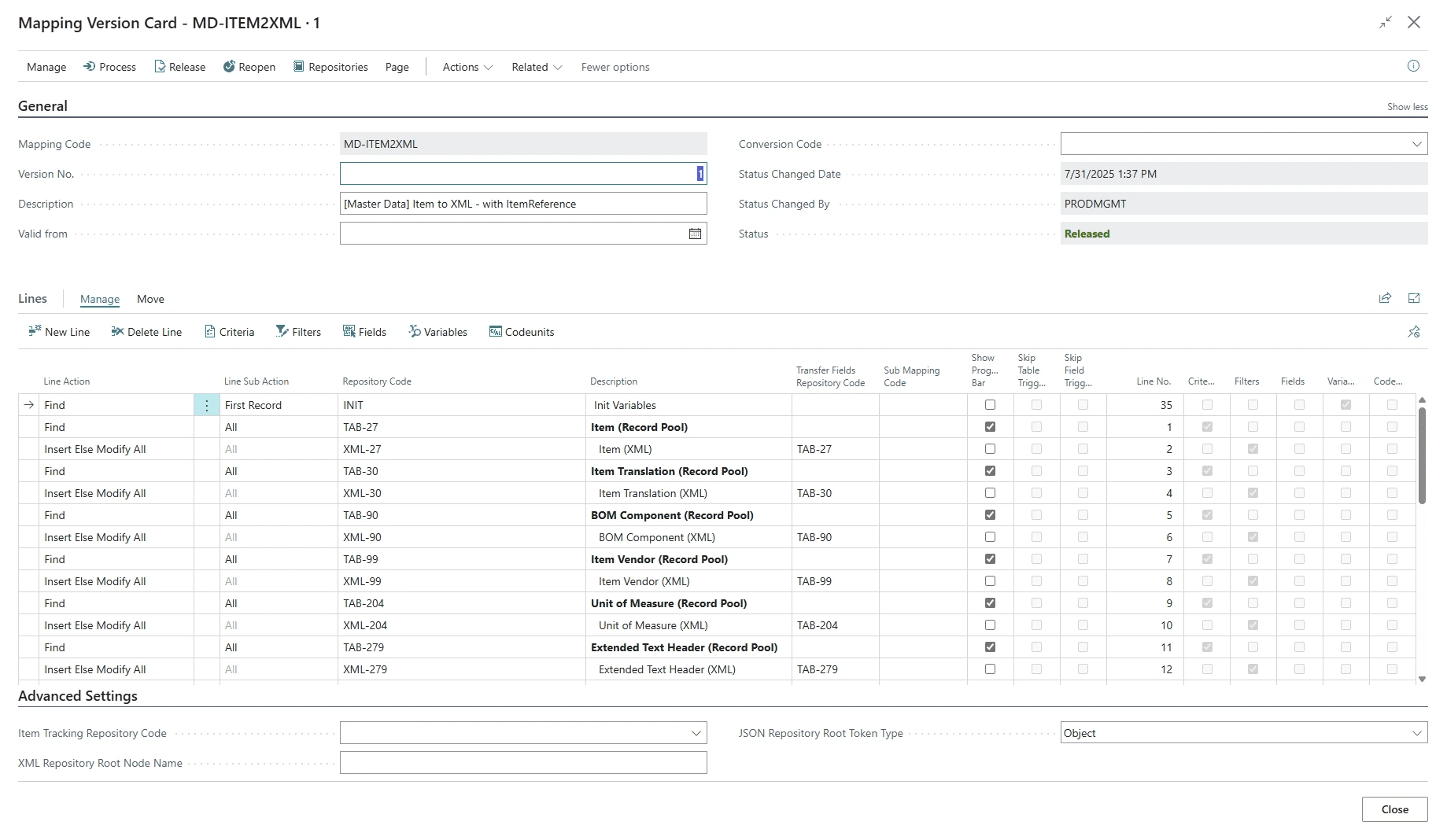Click the Reopen action icon
The image size is (1447, 840).
229,67
